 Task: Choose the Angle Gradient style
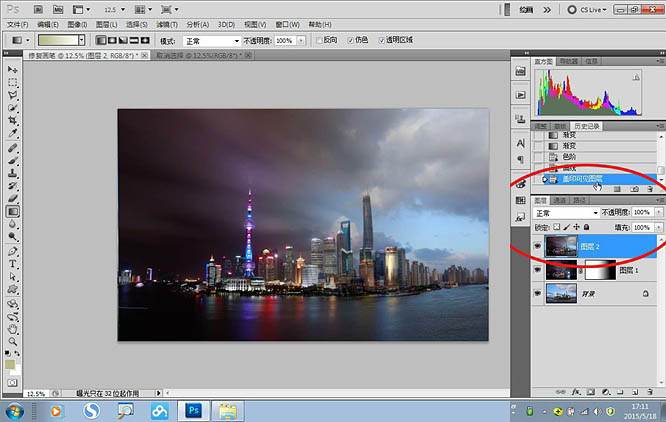pyautogui.click(x=123, y=40)
